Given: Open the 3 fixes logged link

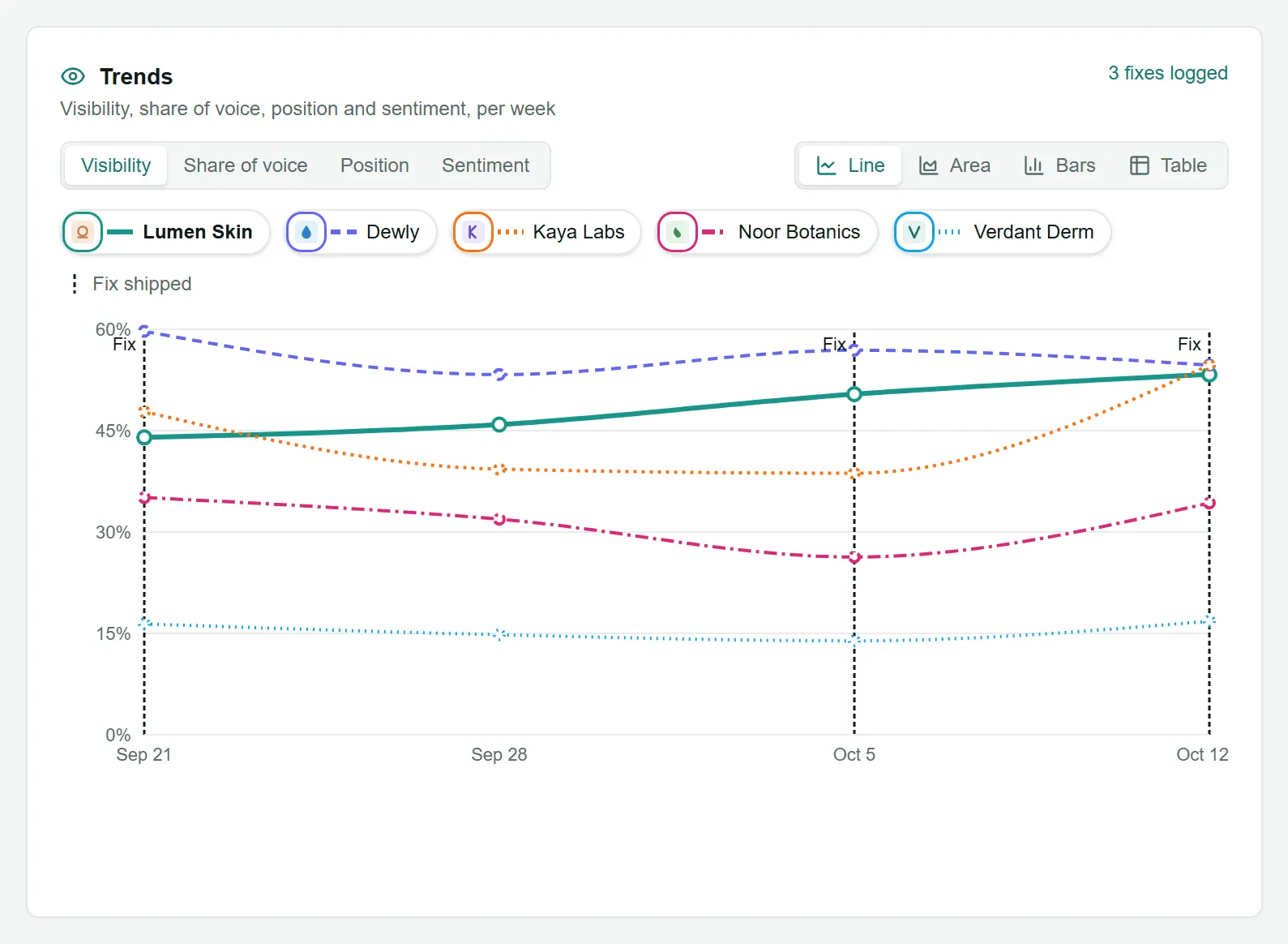Looking at the screenshot, I should (x=1168, y=73).
